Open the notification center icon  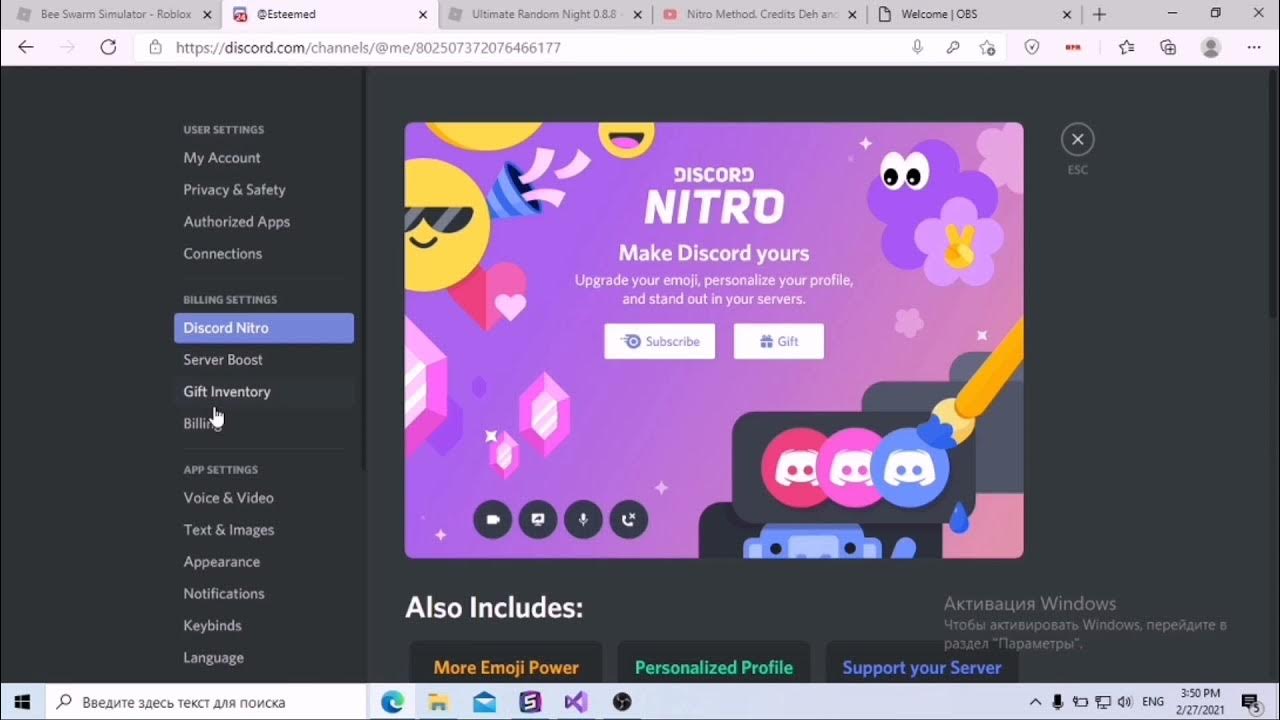coord(1251,702)
